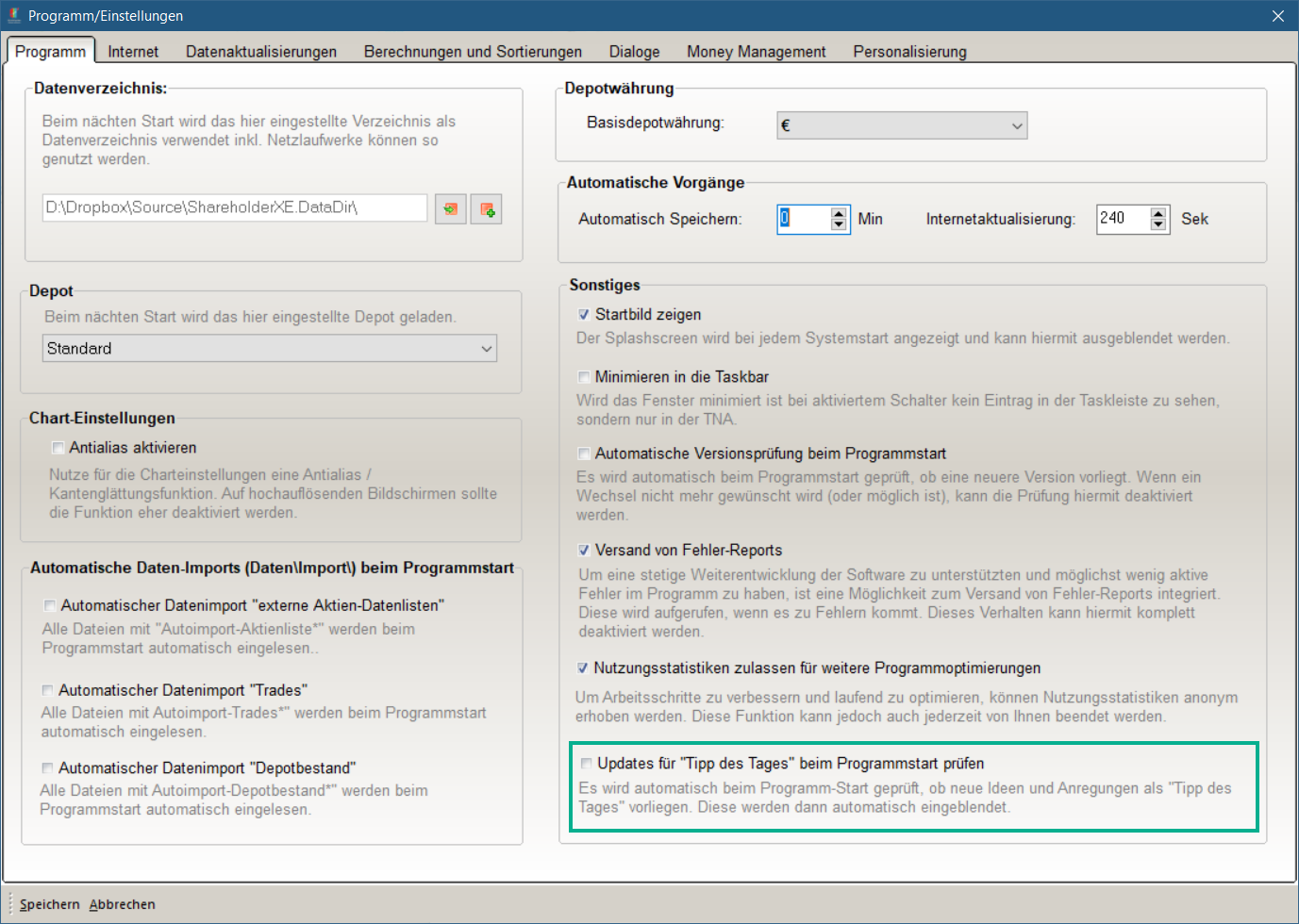Click the Datenverzeichnis path input field

click(x=234, y=208)
